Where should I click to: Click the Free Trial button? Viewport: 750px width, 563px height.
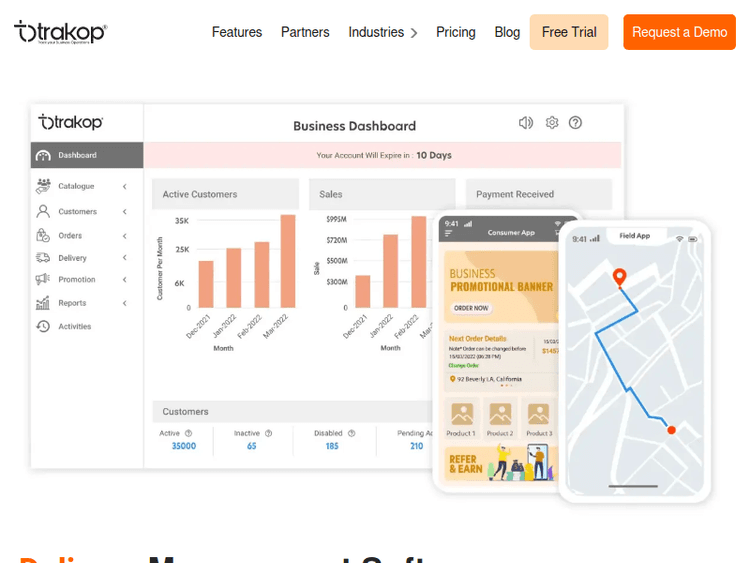(x=569, y=32)
